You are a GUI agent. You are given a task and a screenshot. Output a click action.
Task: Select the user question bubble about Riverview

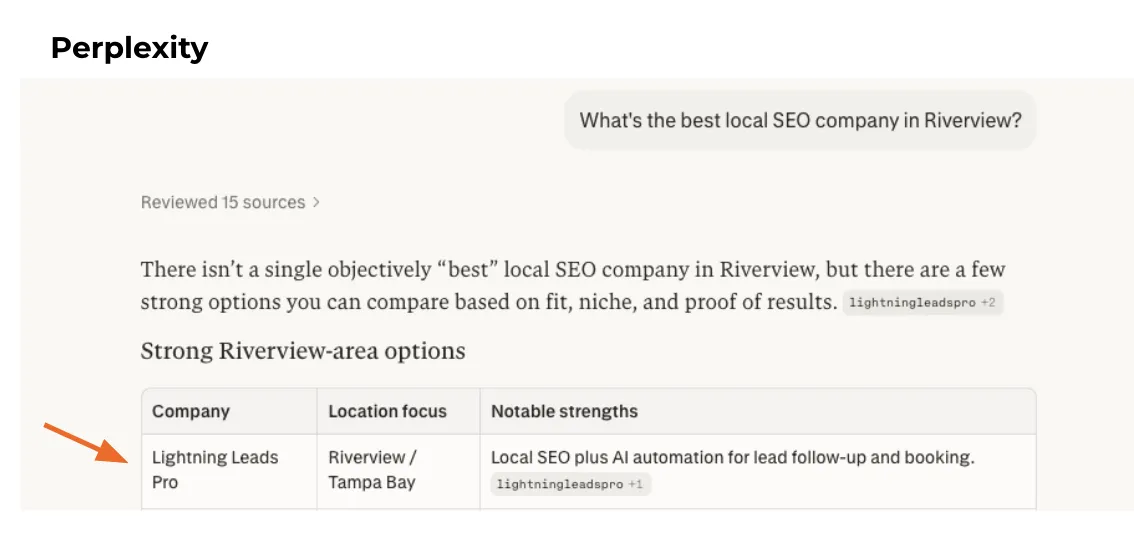pyautogui.click(x=800, y=120)
